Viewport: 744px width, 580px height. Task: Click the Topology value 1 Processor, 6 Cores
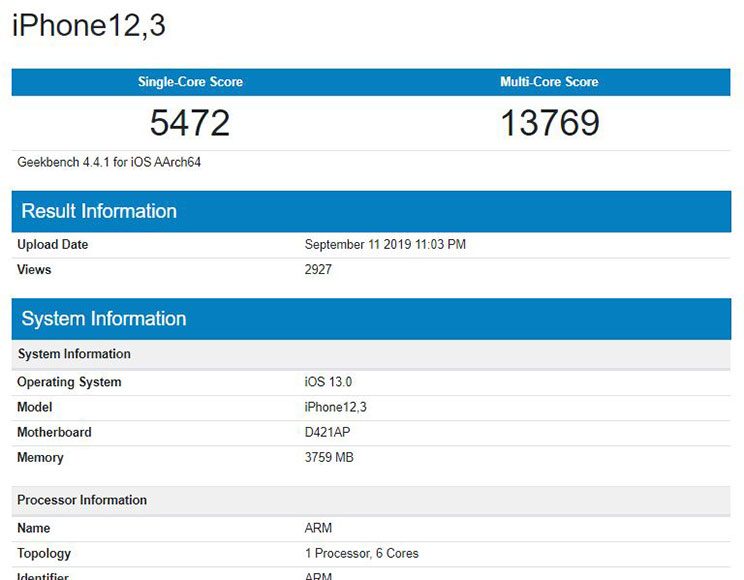pos(361,553)
